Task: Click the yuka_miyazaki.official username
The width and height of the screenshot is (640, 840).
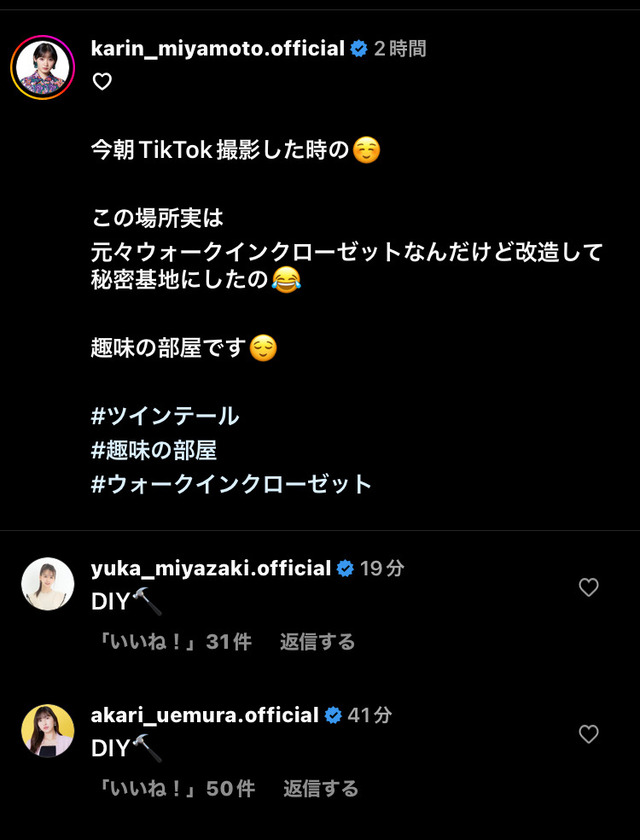Action: coord(211,568)
